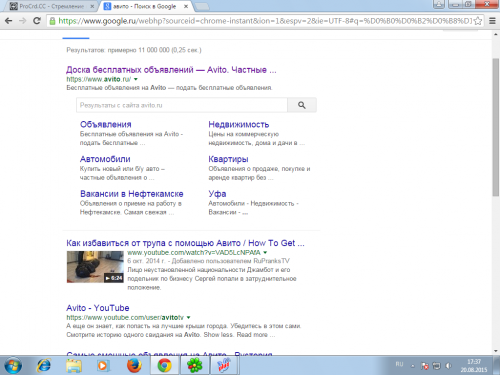Open the Вакансии в Нефтекамске link
The width and height of the screenshot is (500, 375).
click(132, 194)
